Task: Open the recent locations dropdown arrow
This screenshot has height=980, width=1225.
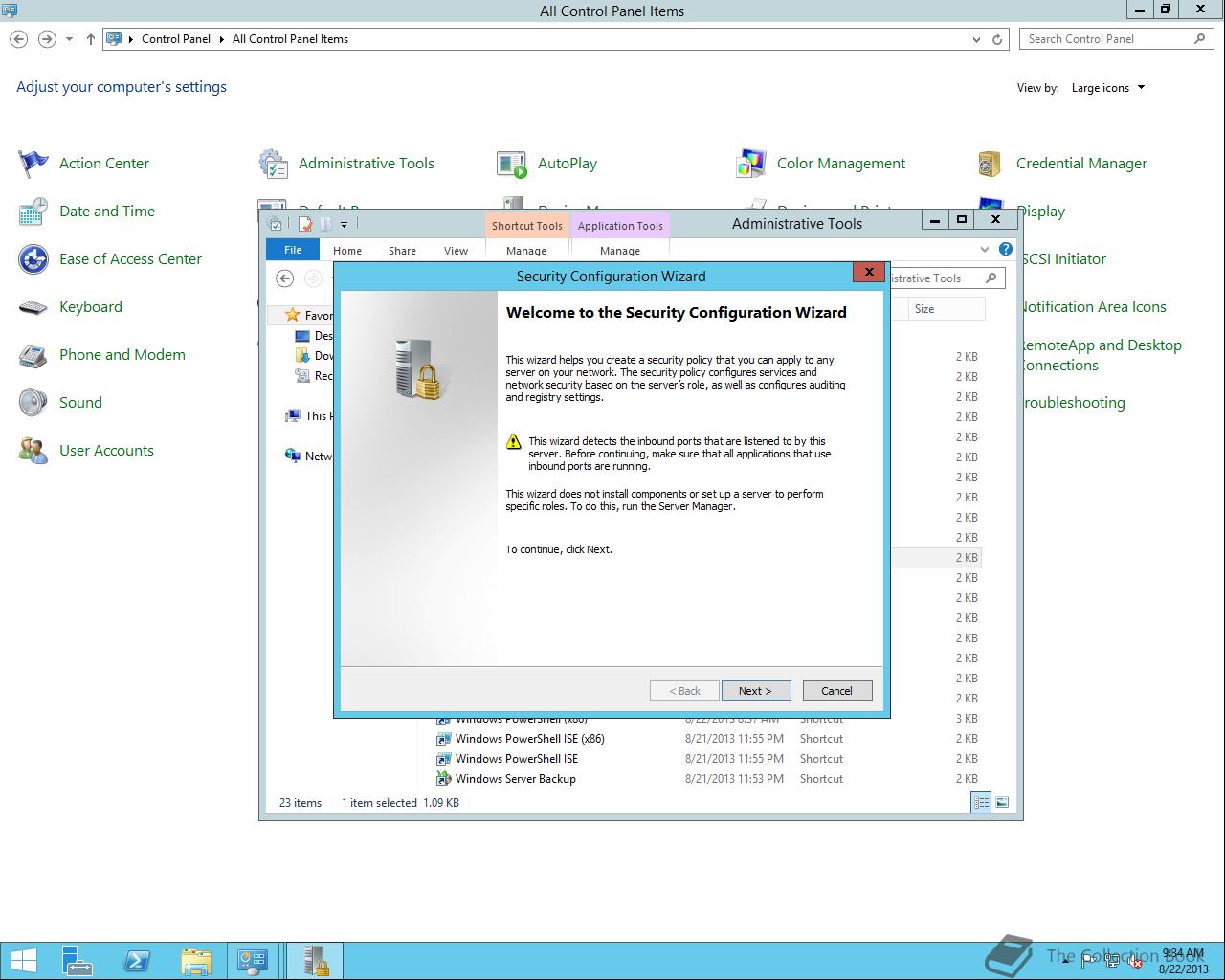Action: point(69,39)
